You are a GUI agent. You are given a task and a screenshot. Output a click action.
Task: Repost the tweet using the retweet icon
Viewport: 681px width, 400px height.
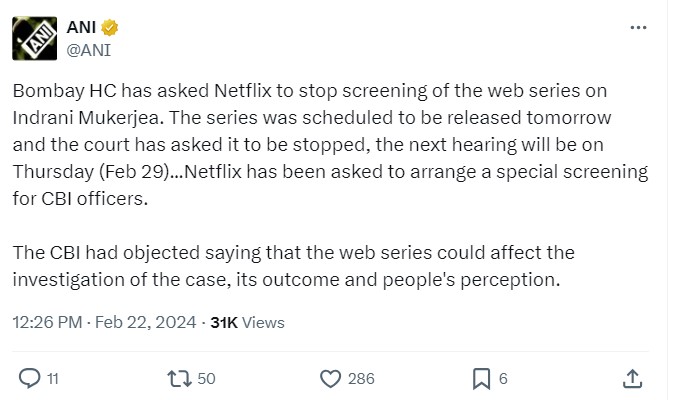point(179,378)
